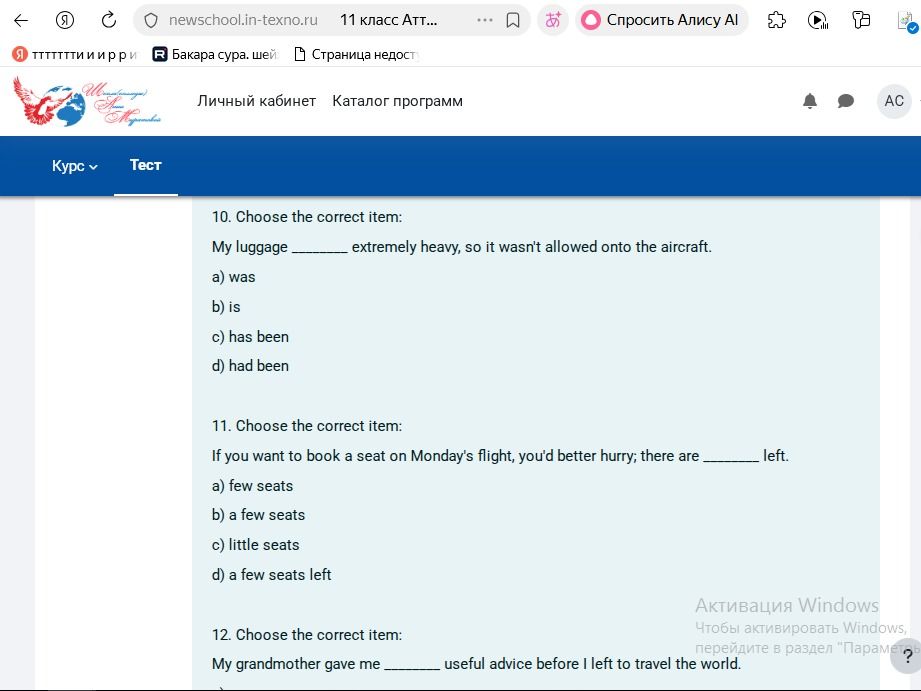Expand the Курс dropdown menu
Image resolution: width=921 pixels, height=691 pixels.
pyautogui.click(x=75, y=166)
